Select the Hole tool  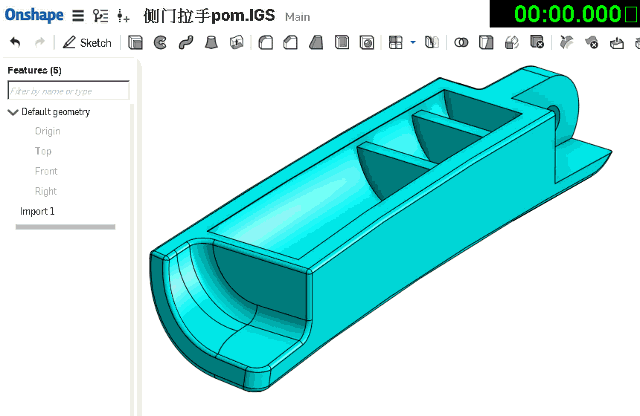367,42
